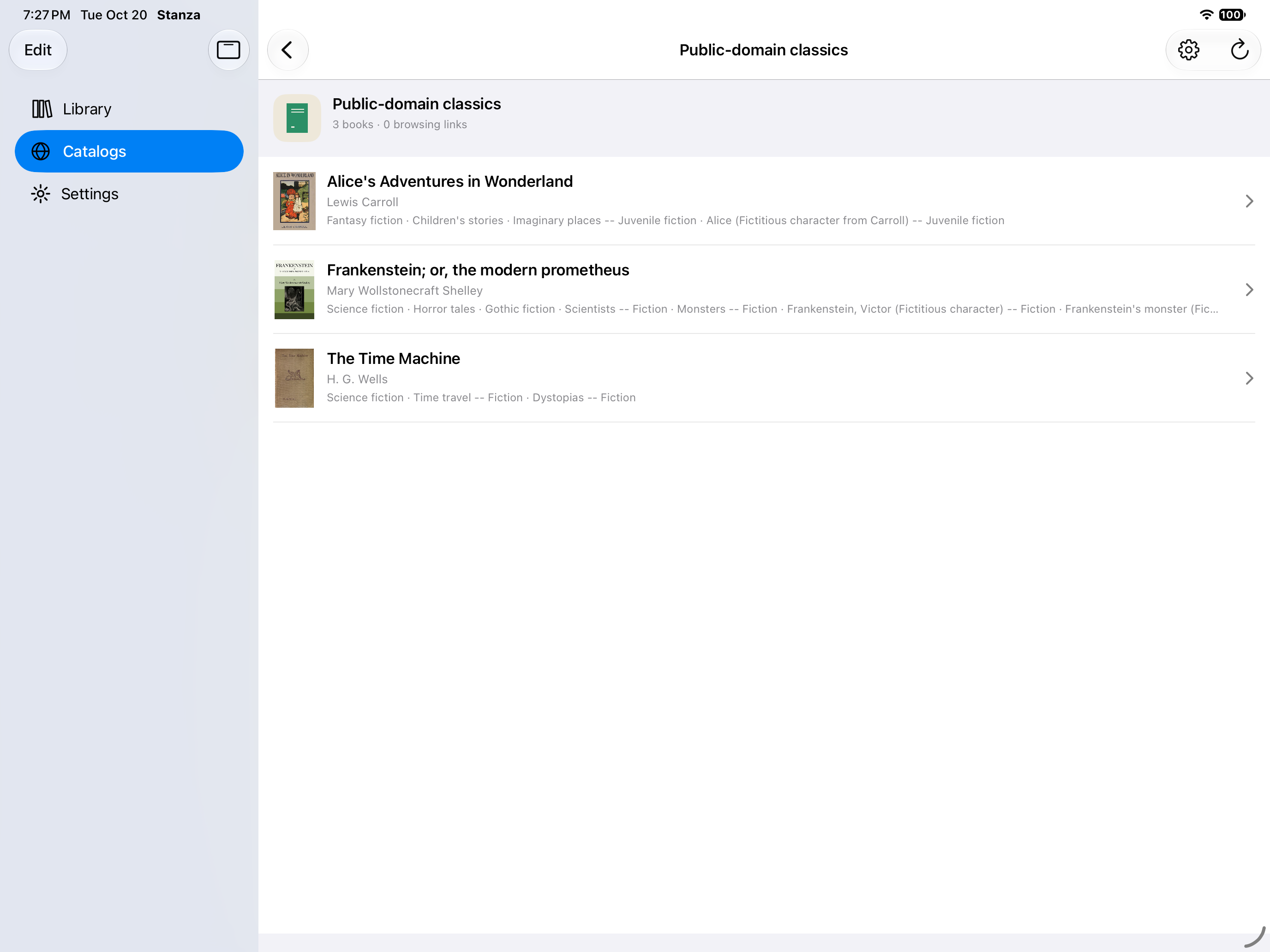Open the Frankenstein cover thumbnail
The height and width of the screenshot is (952, 1270).
[294, 289]
